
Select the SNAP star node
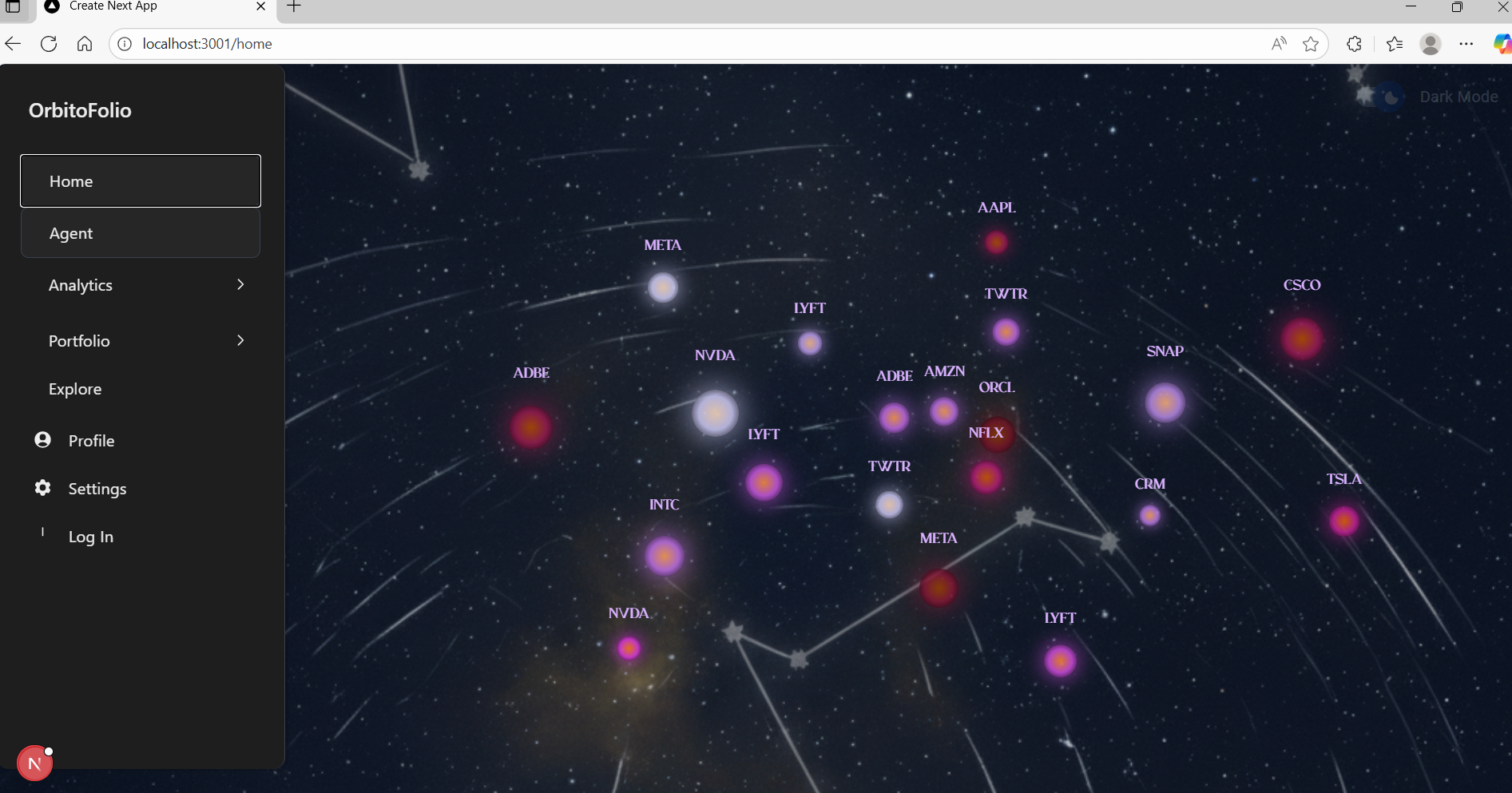point(1165,402)
